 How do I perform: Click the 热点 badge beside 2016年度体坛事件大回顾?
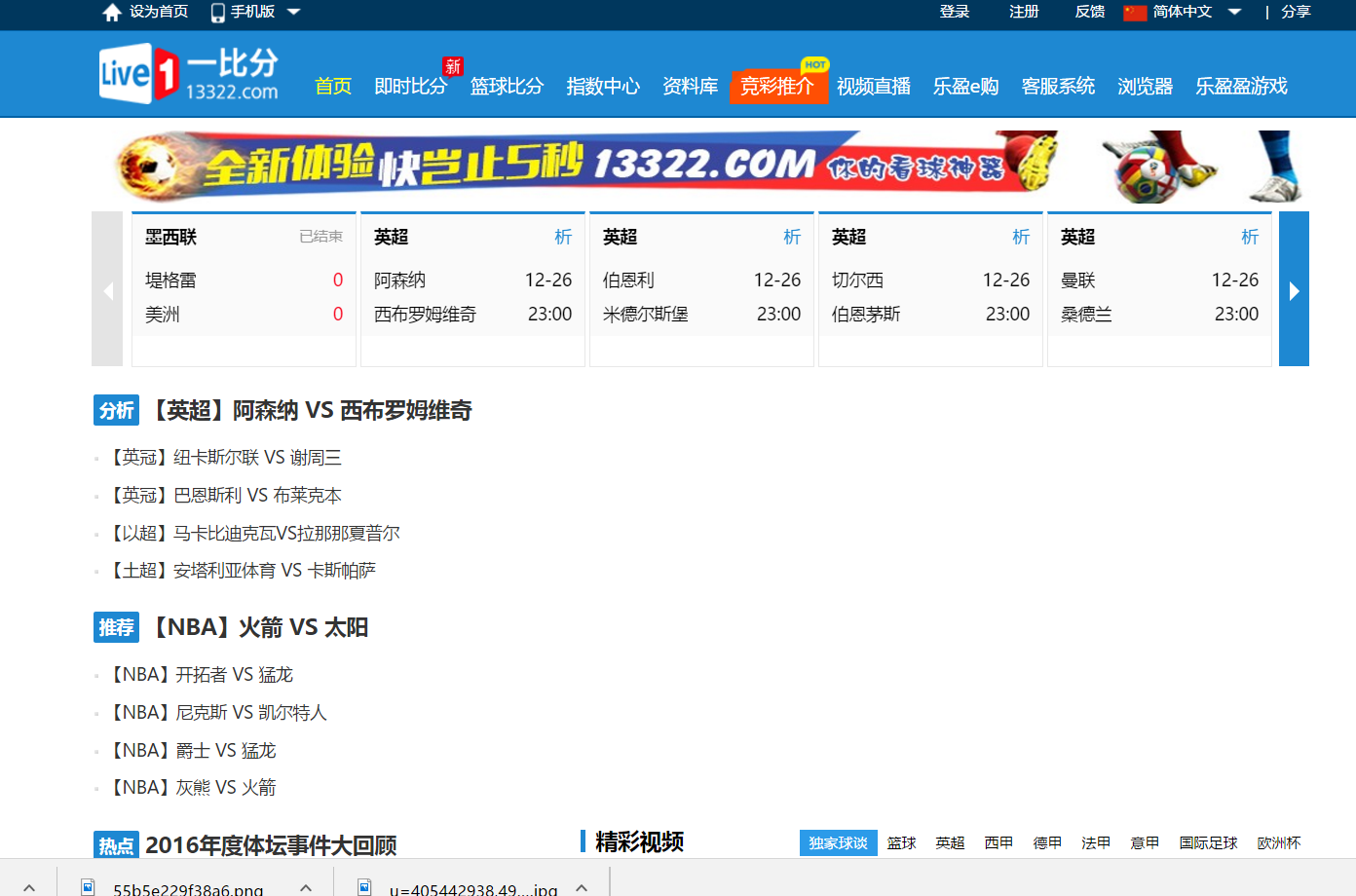click(116, 845)
